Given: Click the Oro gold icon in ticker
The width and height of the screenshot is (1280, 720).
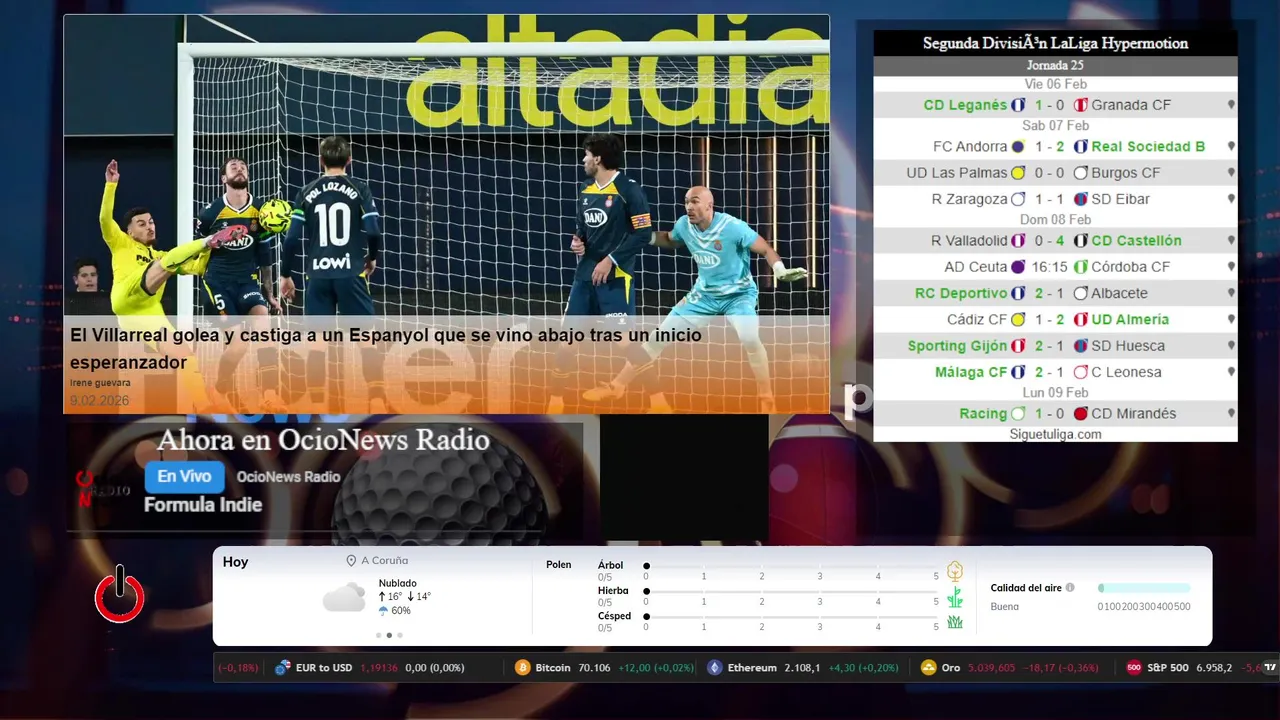Looking at the screenshot, I should [x=928, y=667].
